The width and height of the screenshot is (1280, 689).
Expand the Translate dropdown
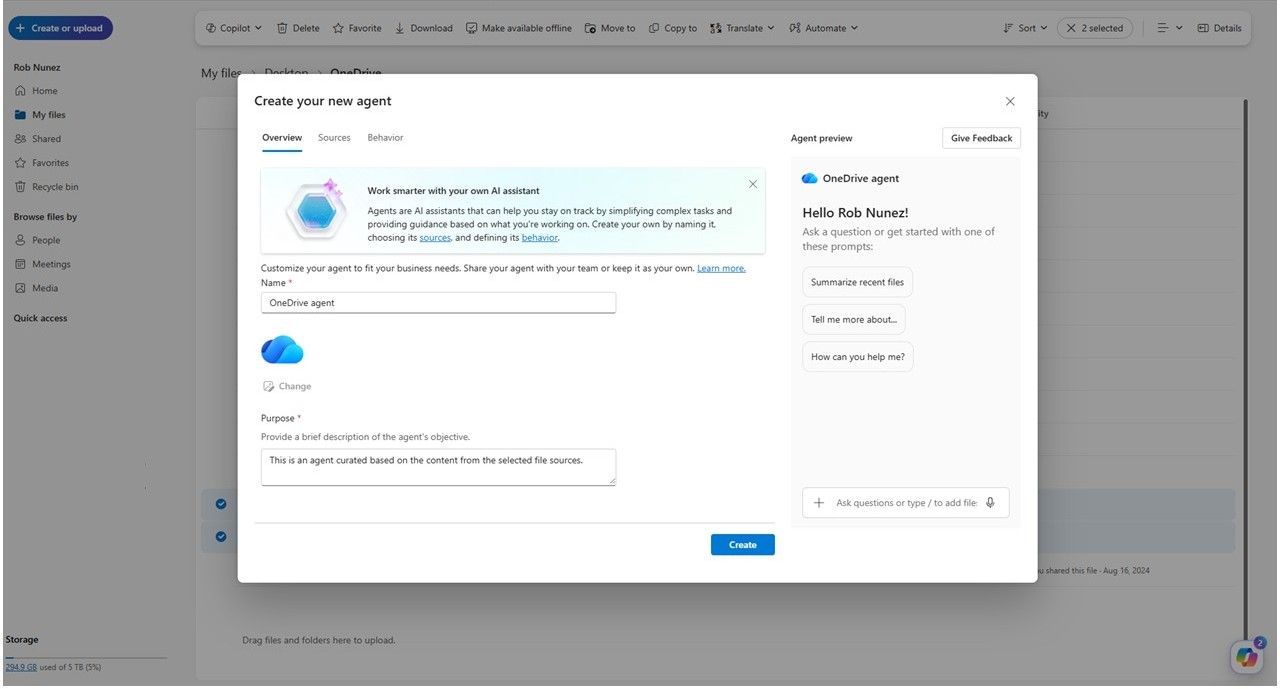(742, 28)
